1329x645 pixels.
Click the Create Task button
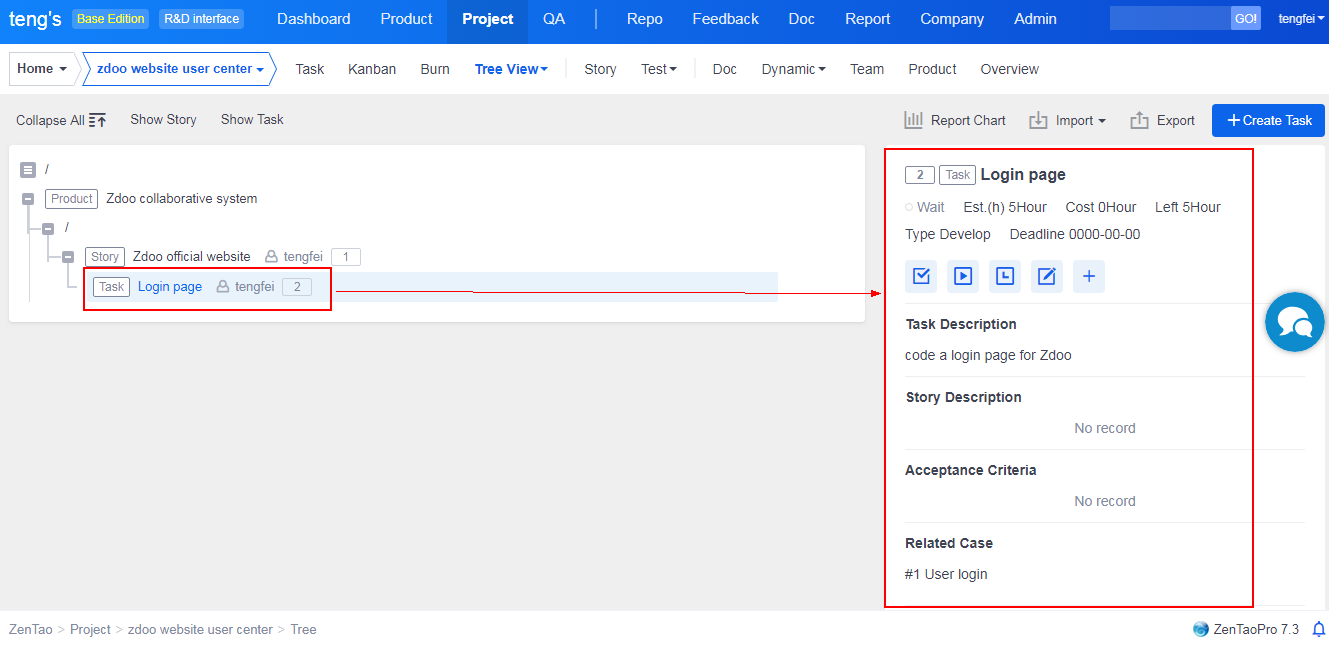(x=1268, y=120)
